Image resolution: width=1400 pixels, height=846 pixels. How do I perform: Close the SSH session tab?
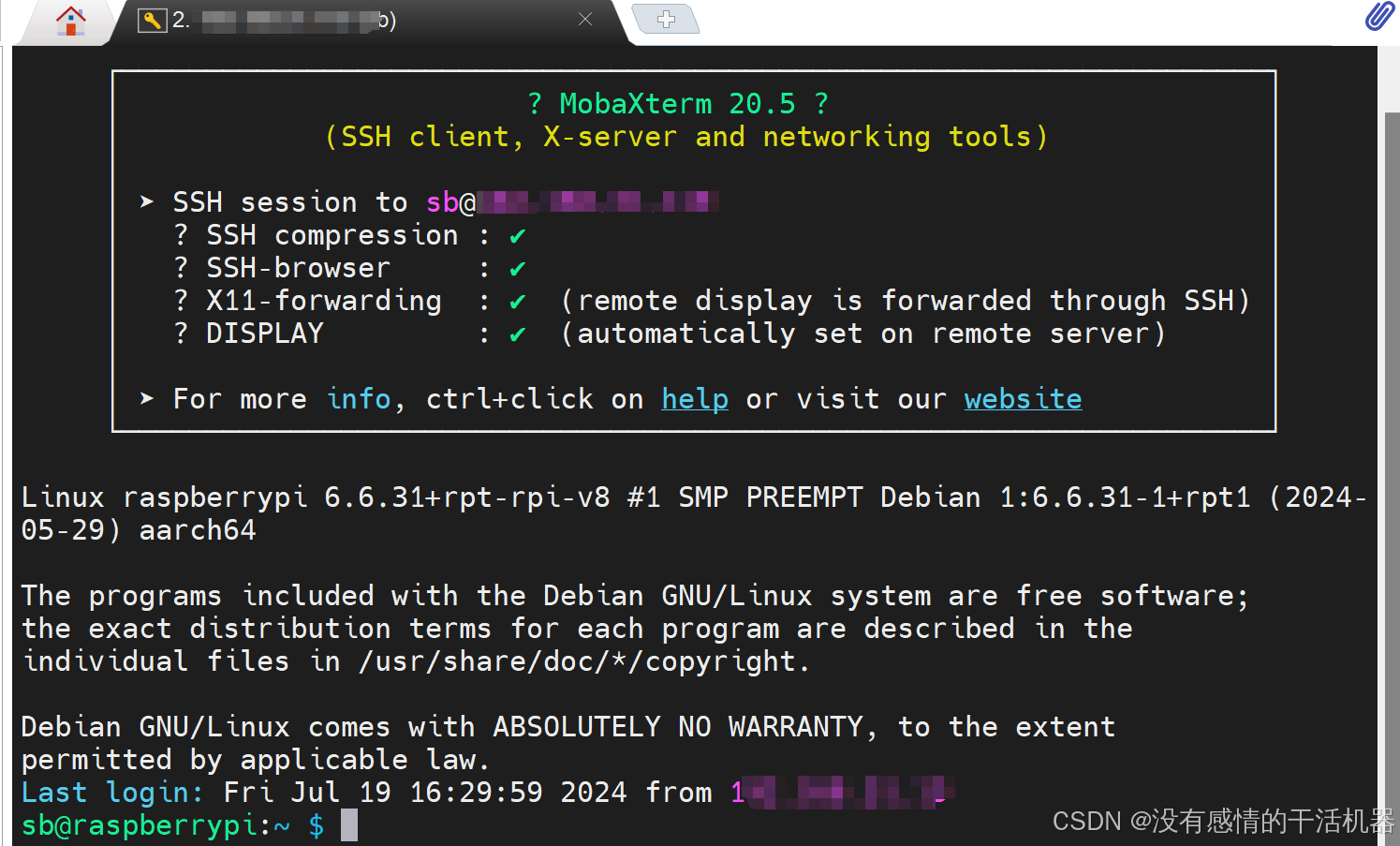[585, 19]
